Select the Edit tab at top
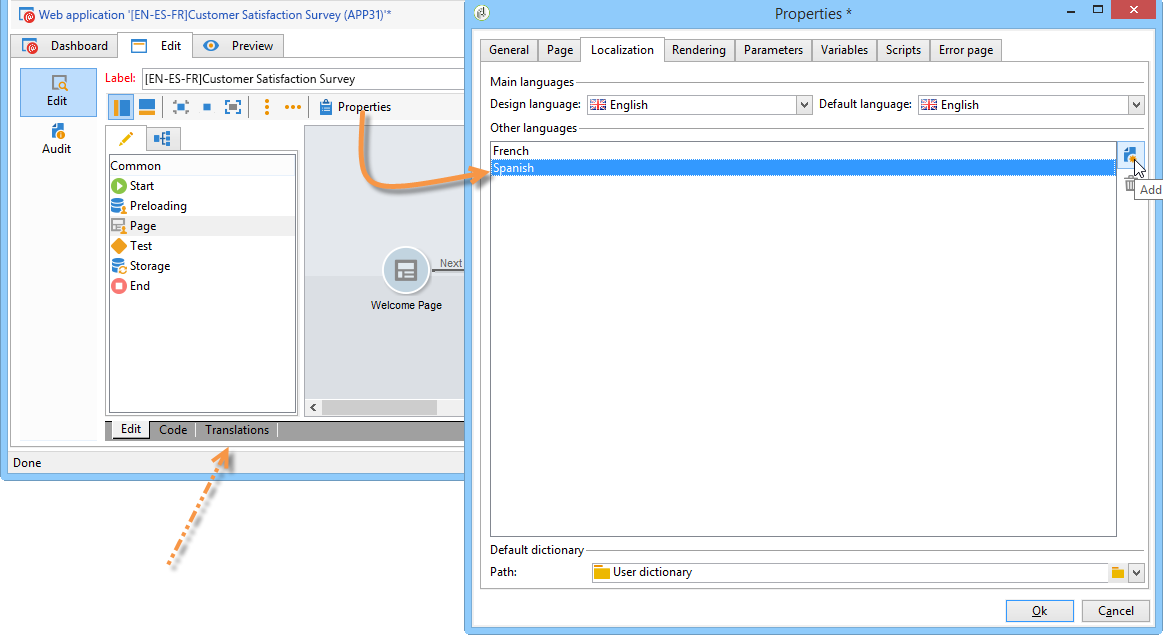Viewport: 1163px width, 635px height. tap(157, 46)
